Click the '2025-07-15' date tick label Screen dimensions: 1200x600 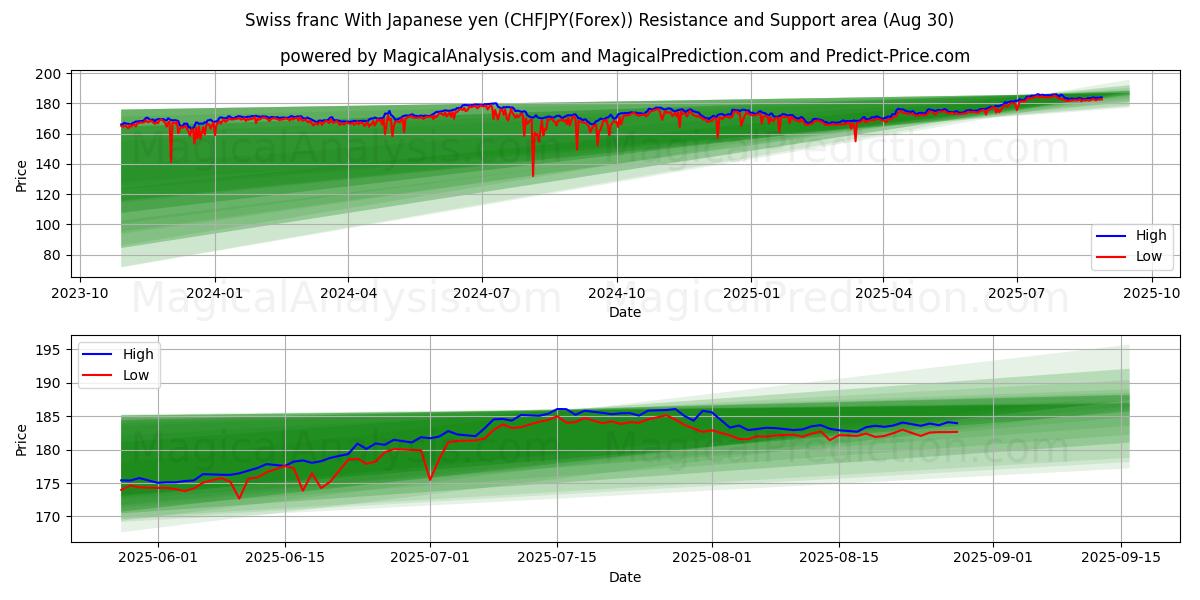coord(557,557)
